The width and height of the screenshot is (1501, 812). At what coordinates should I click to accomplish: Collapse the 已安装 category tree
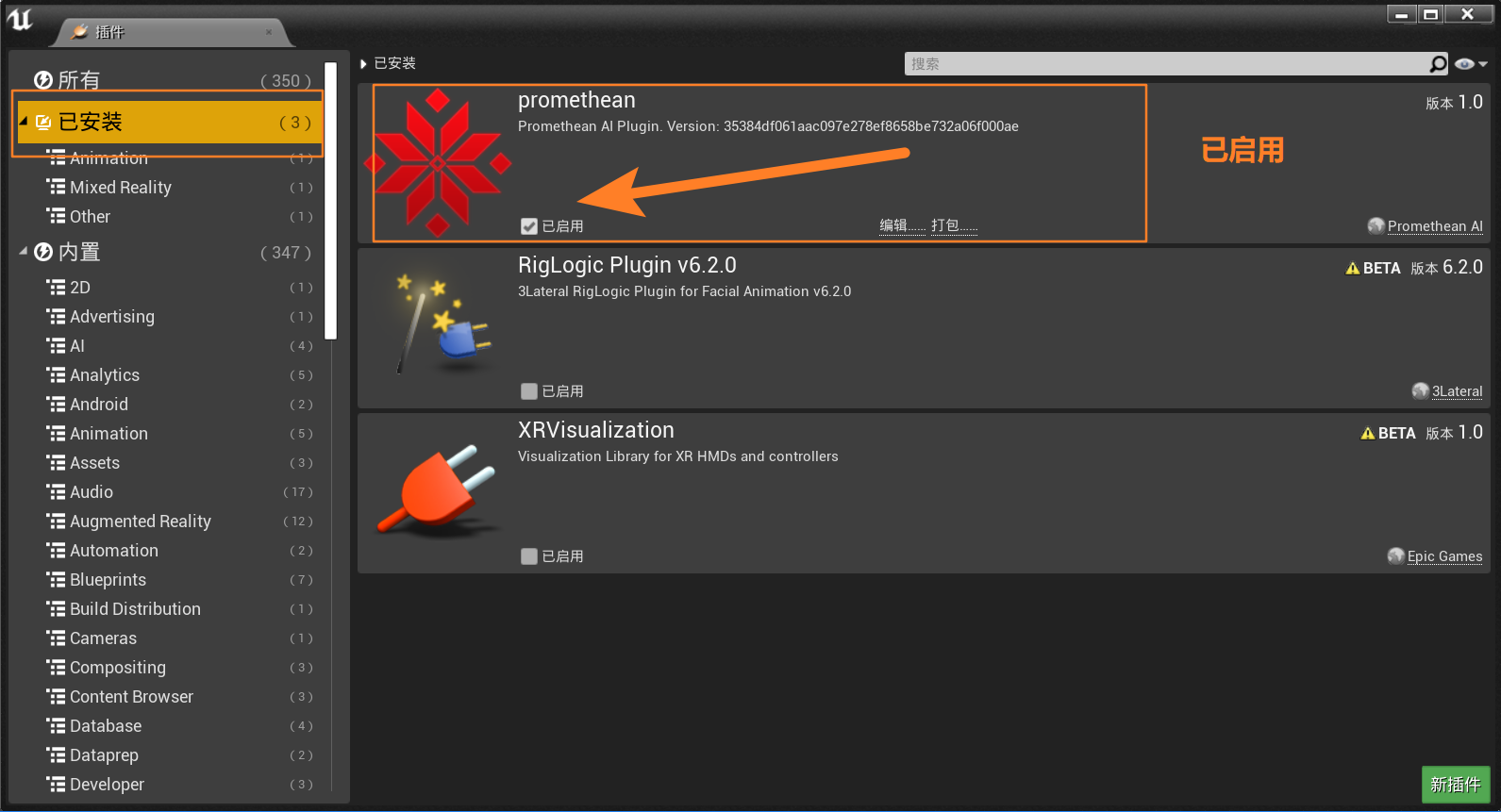(x=24, y=122)
